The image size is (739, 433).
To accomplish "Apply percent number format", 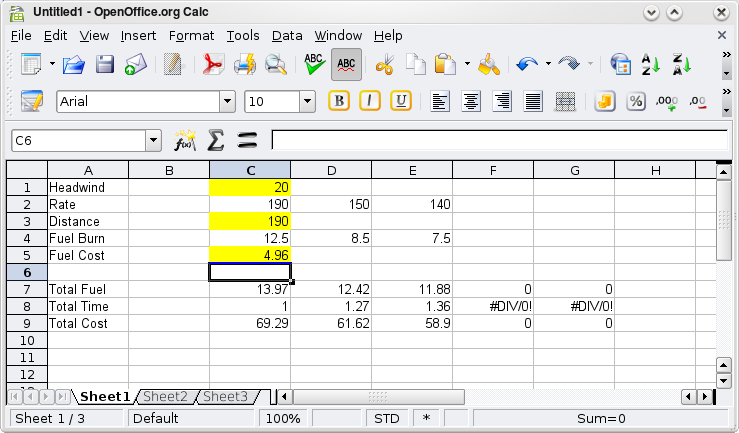I will [x=635, y=102].
